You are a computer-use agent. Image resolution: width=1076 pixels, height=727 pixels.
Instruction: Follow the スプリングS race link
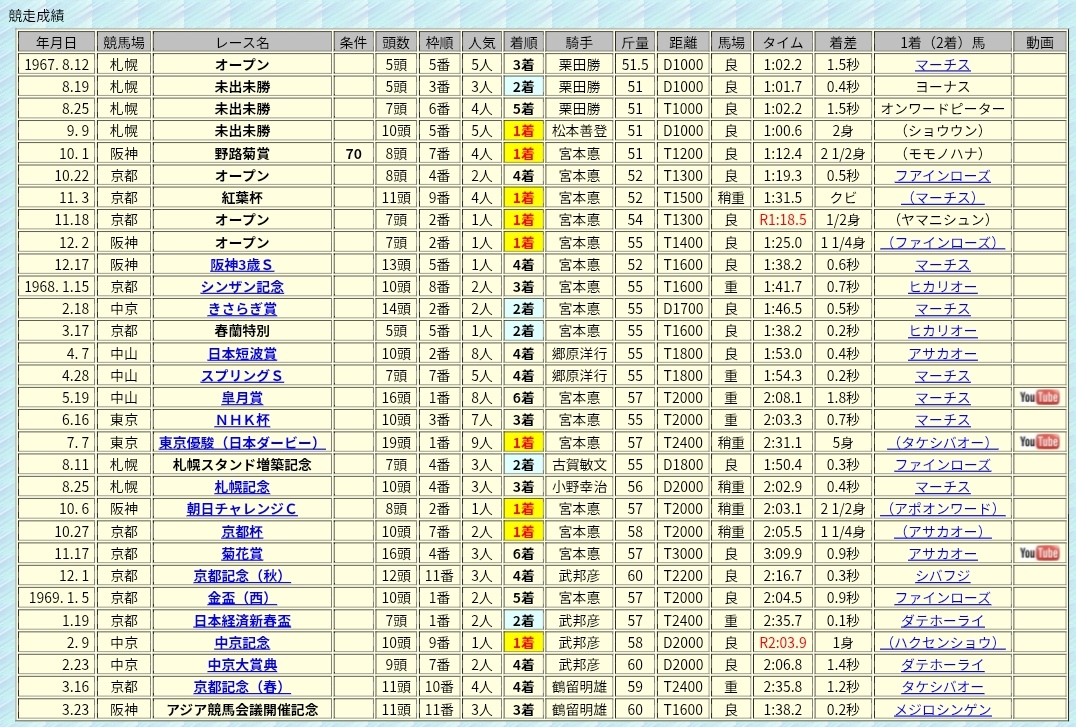click(x=242, y=376)
